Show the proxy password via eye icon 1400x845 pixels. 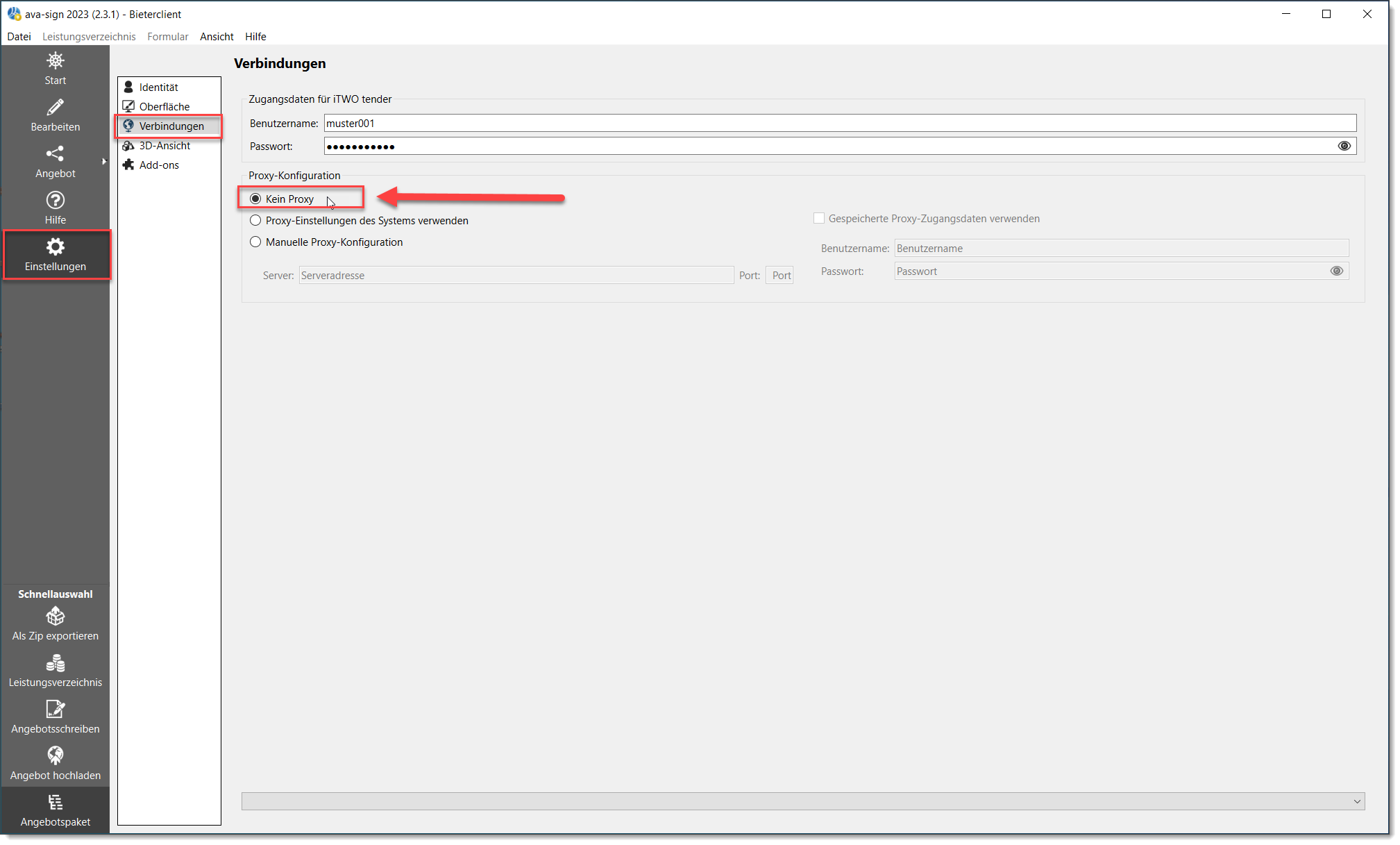(1338, 271)
